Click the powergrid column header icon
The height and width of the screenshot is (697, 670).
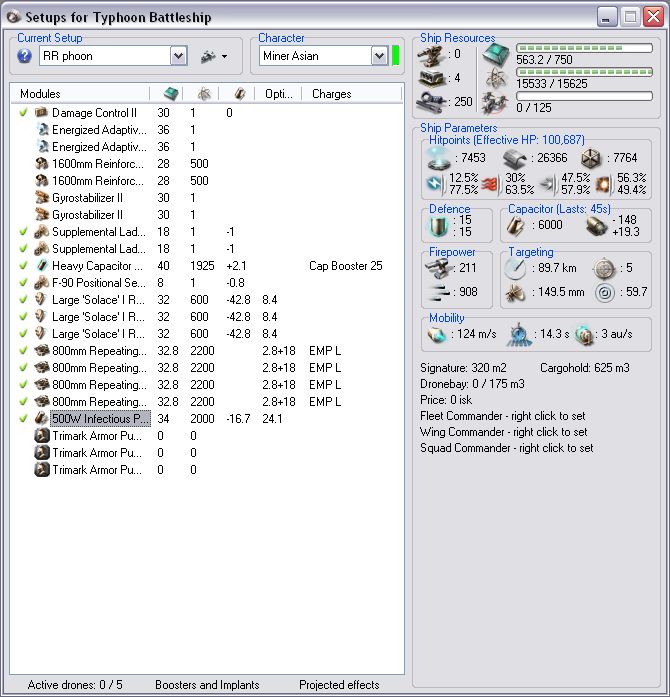[204, 93]
